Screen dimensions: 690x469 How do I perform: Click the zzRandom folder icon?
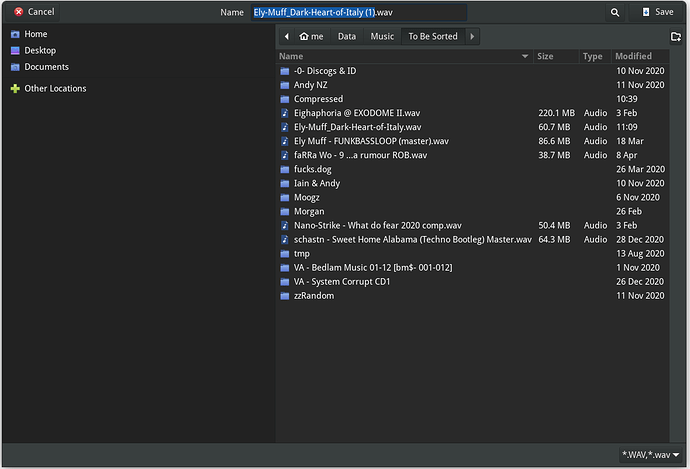tap(285, 296)
